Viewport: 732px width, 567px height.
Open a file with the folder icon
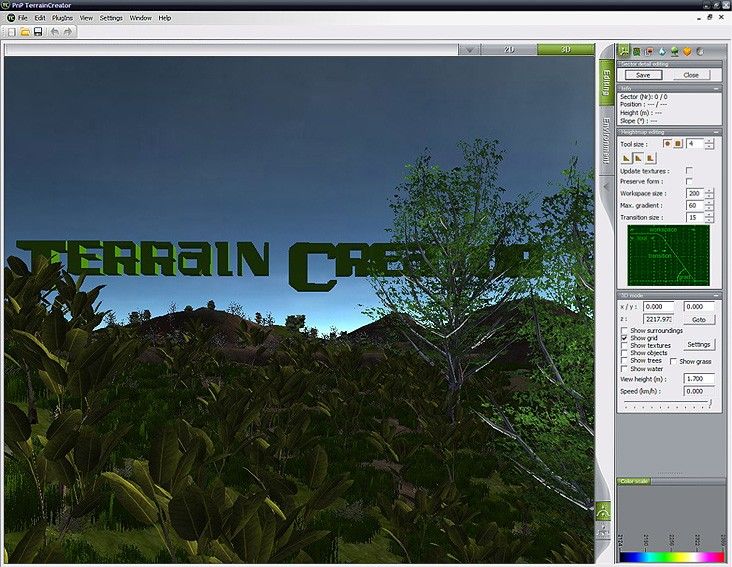(x=25, y=32)
